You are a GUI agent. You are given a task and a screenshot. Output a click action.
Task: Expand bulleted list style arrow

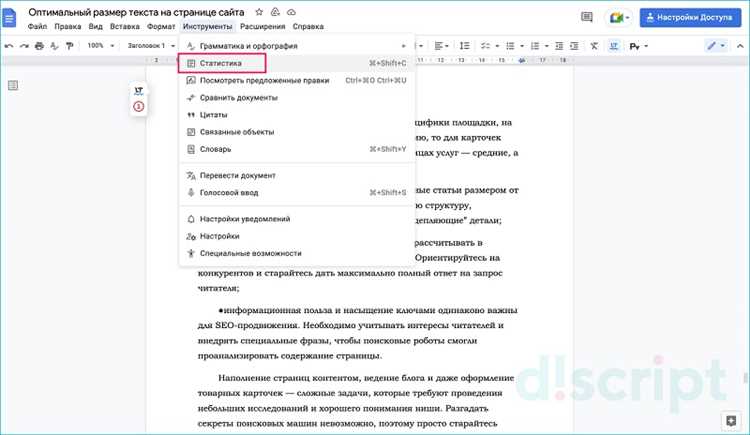pos(522,46)
